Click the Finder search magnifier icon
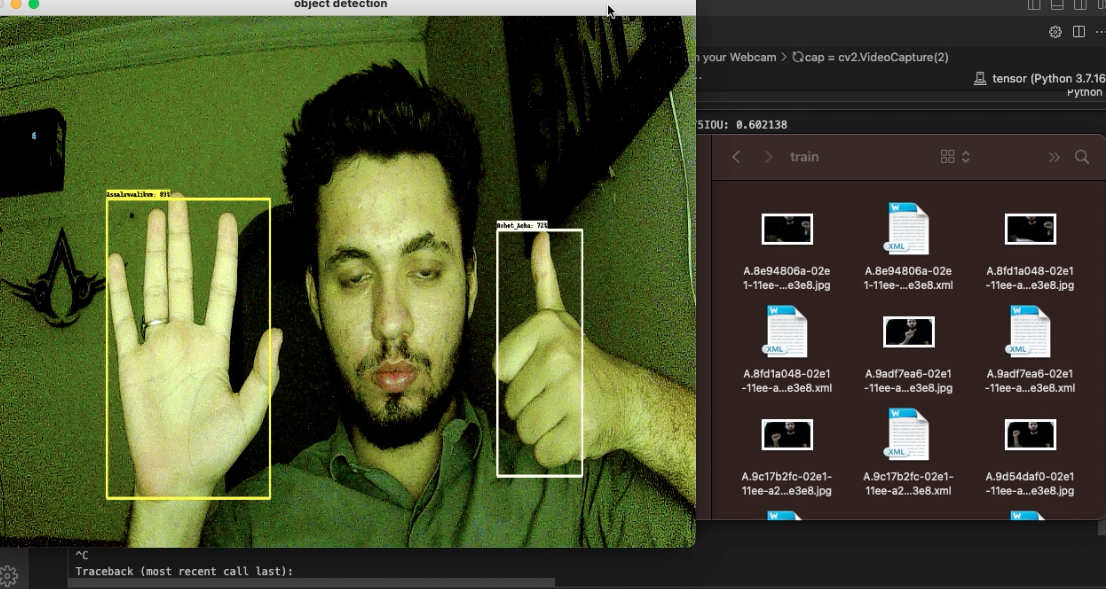Viewport: 1106px width, 589px height. click(1081, 157)
